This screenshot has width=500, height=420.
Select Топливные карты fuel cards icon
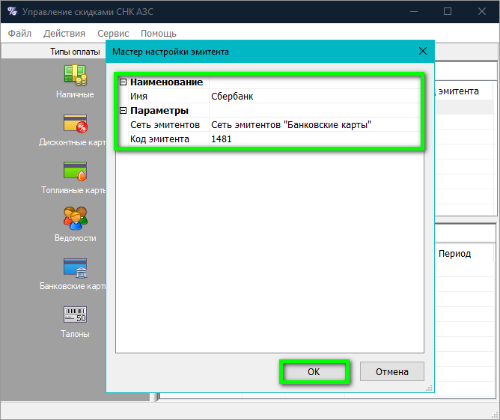75,171
